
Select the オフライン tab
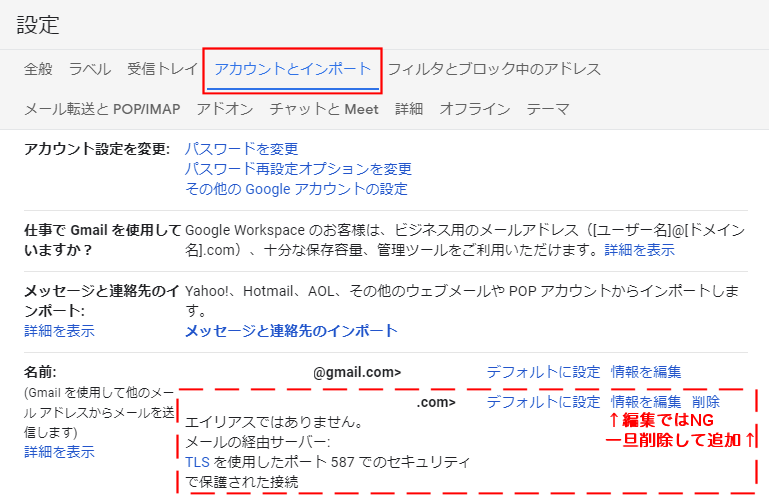click(475, 109)
